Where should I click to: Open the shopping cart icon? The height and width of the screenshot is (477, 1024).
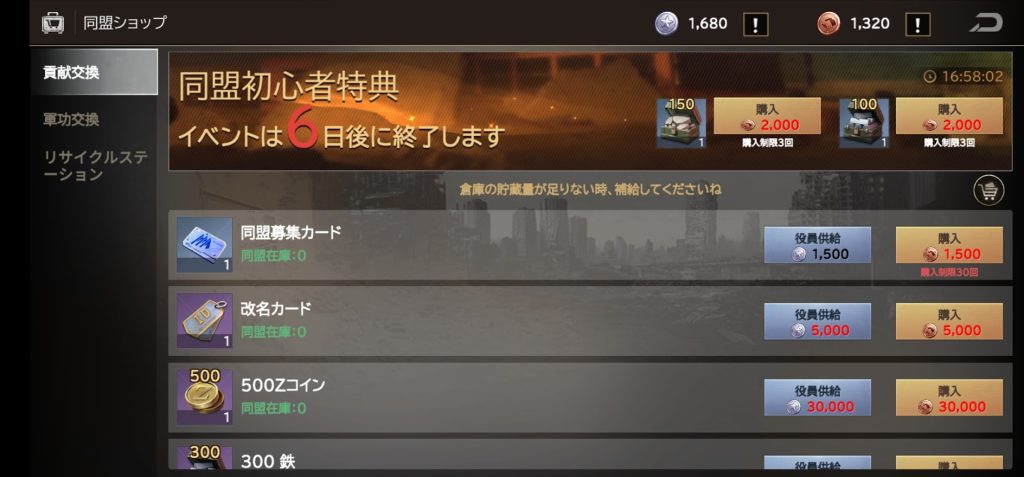(989, 191)
